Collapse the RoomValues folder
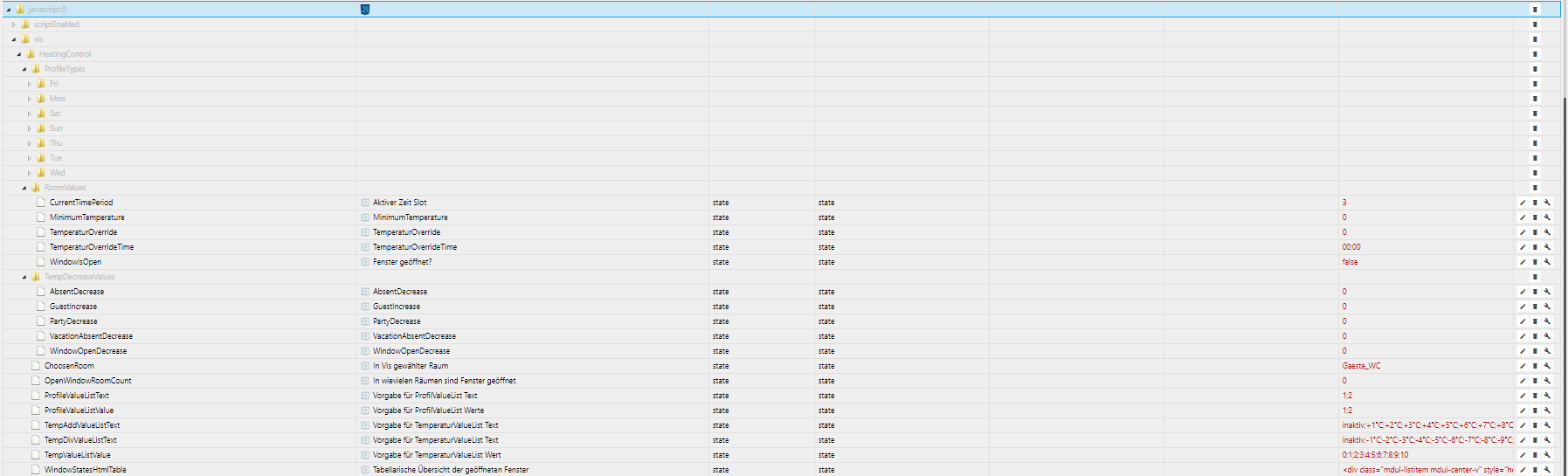Viewport: 1568px width, 476px height. (x=24, y=188)
